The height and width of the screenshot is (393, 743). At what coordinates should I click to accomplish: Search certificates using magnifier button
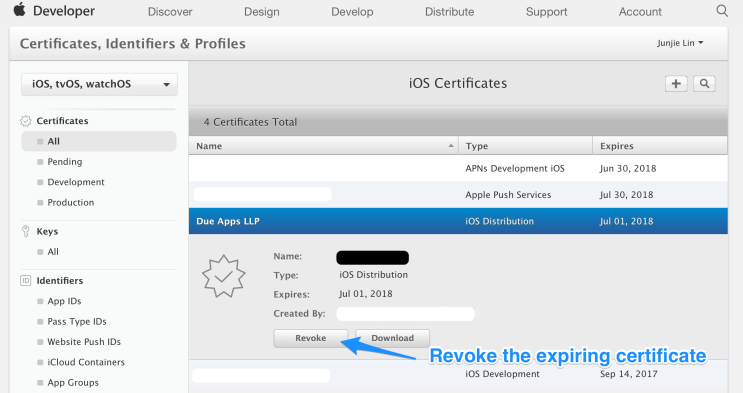(x=705, y=83)
